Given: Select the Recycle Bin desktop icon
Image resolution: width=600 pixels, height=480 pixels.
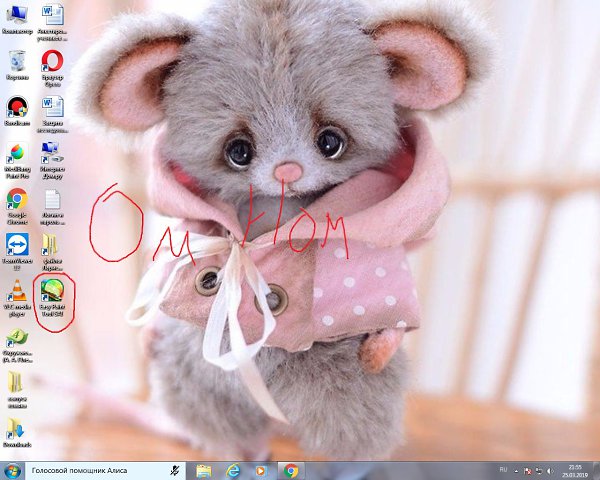Looking at the screenshot, I should point(17,65).
